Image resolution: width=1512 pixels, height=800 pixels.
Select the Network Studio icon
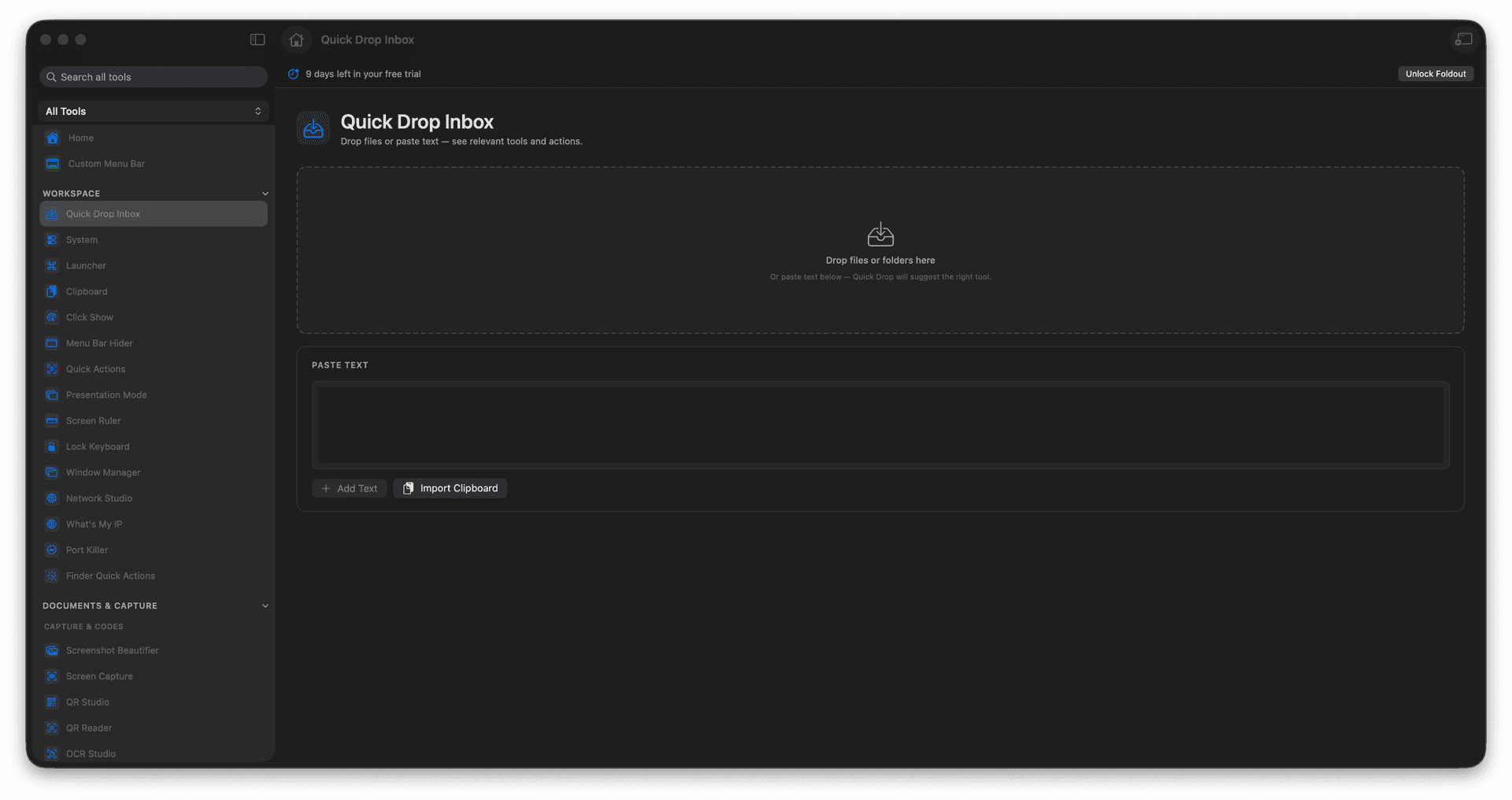coord(52,498)
